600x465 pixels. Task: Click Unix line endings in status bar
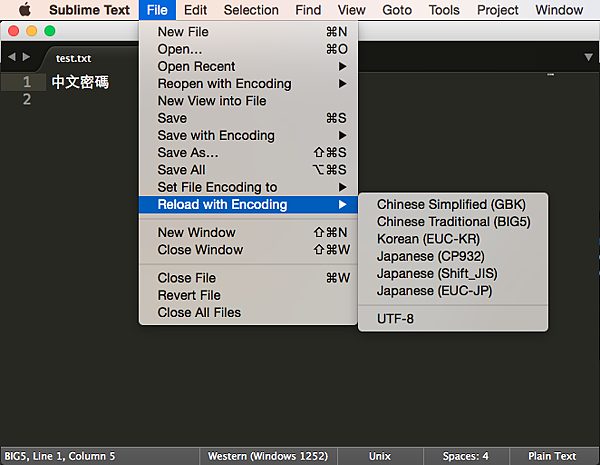point(380,456)
